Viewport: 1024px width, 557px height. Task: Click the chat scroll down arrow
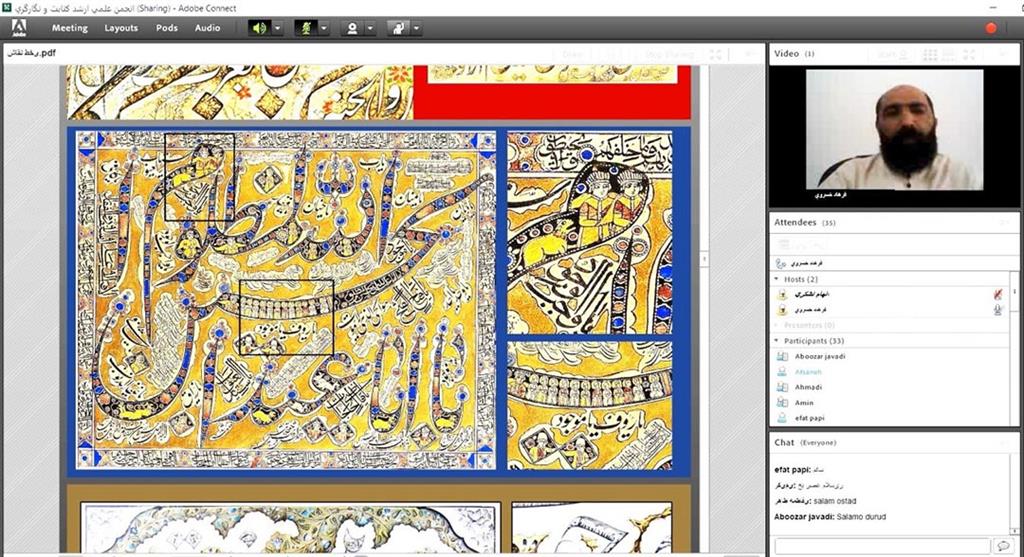1014,531
